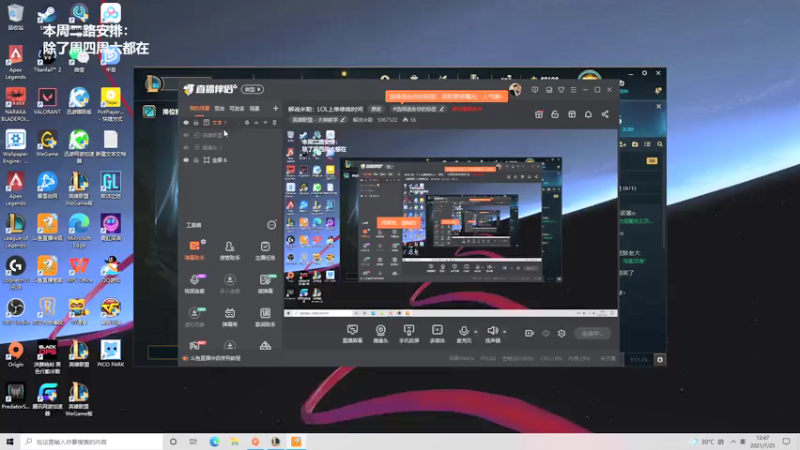800x450 pixels.
Task: Add a 多媒体 multimedia source
Action: click(437, 334)
